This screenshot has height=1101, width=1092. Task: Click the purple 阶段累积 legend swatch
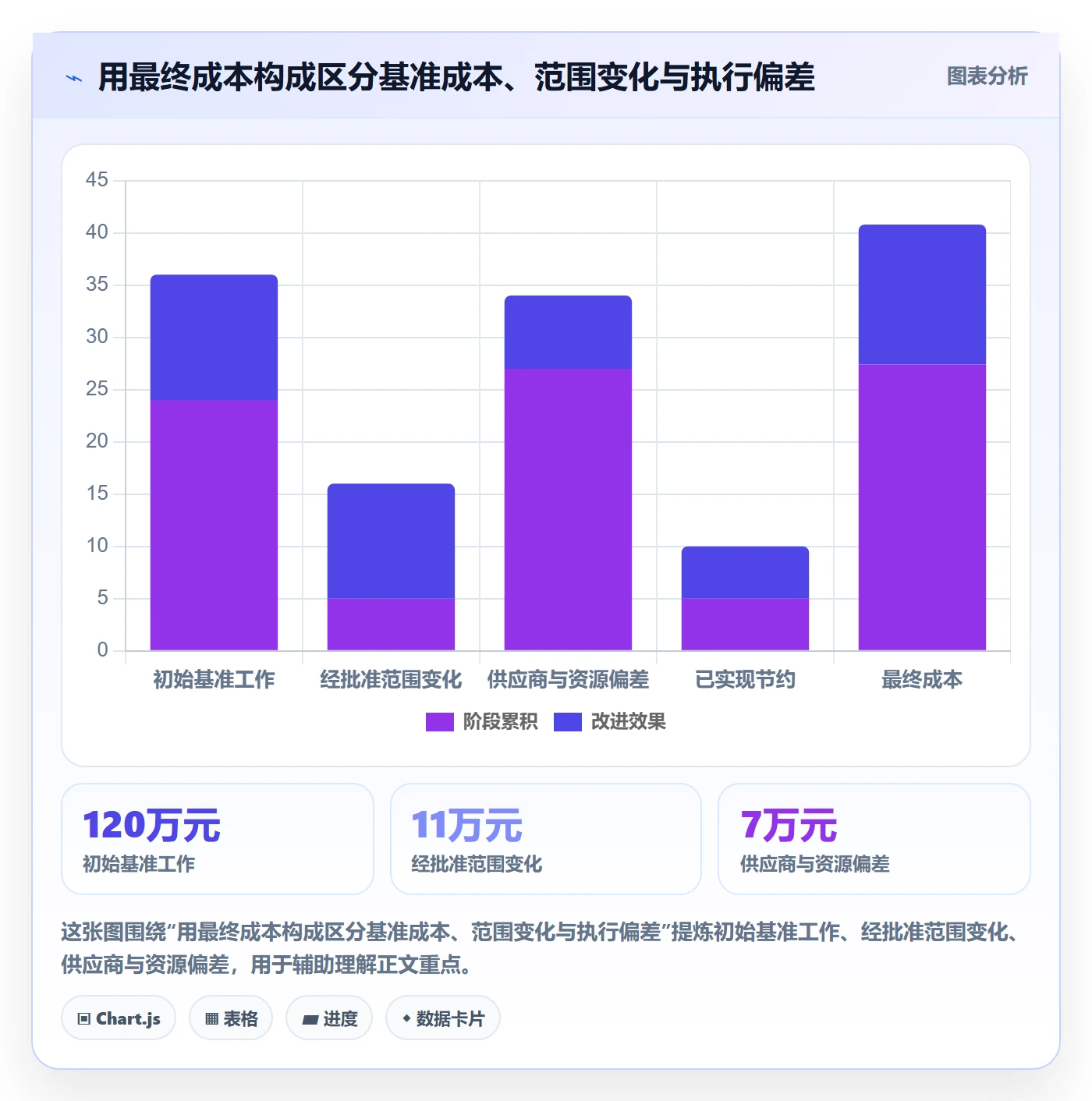click(x=439, y=722)
